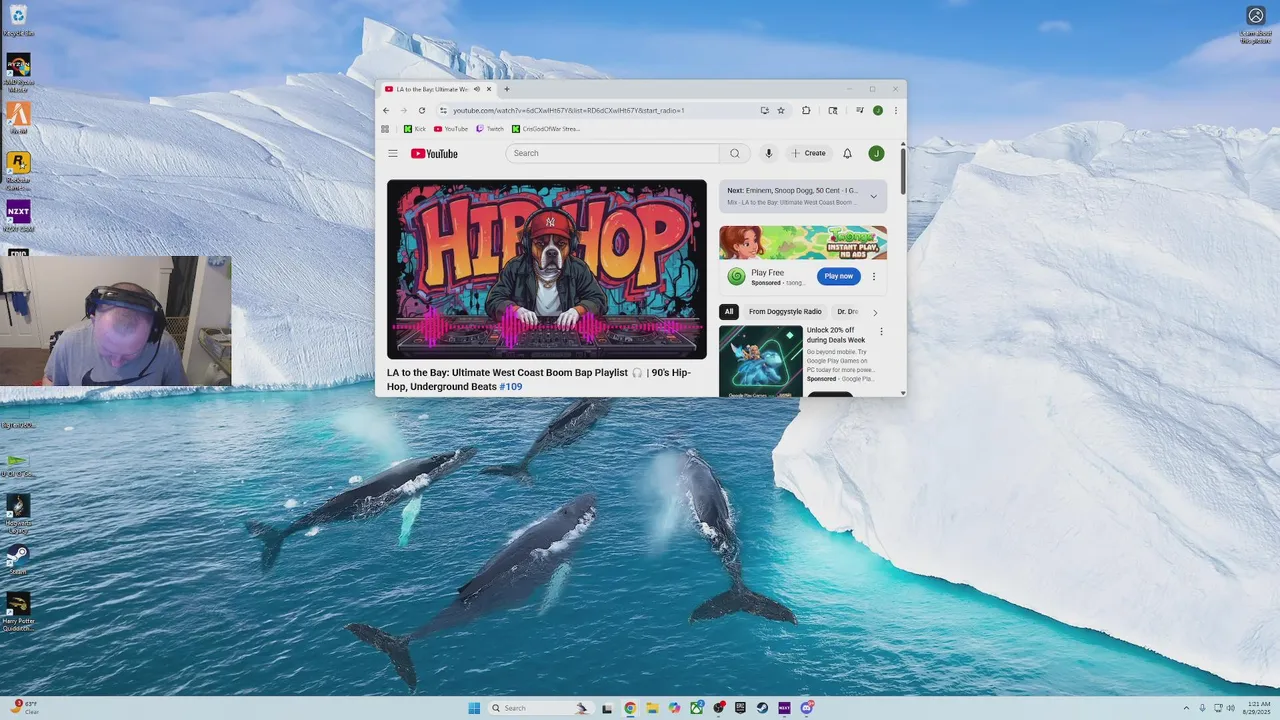Open the Rockstar Games Launcher desktop icon
The image size is (1280, 720).
[18, 170]
